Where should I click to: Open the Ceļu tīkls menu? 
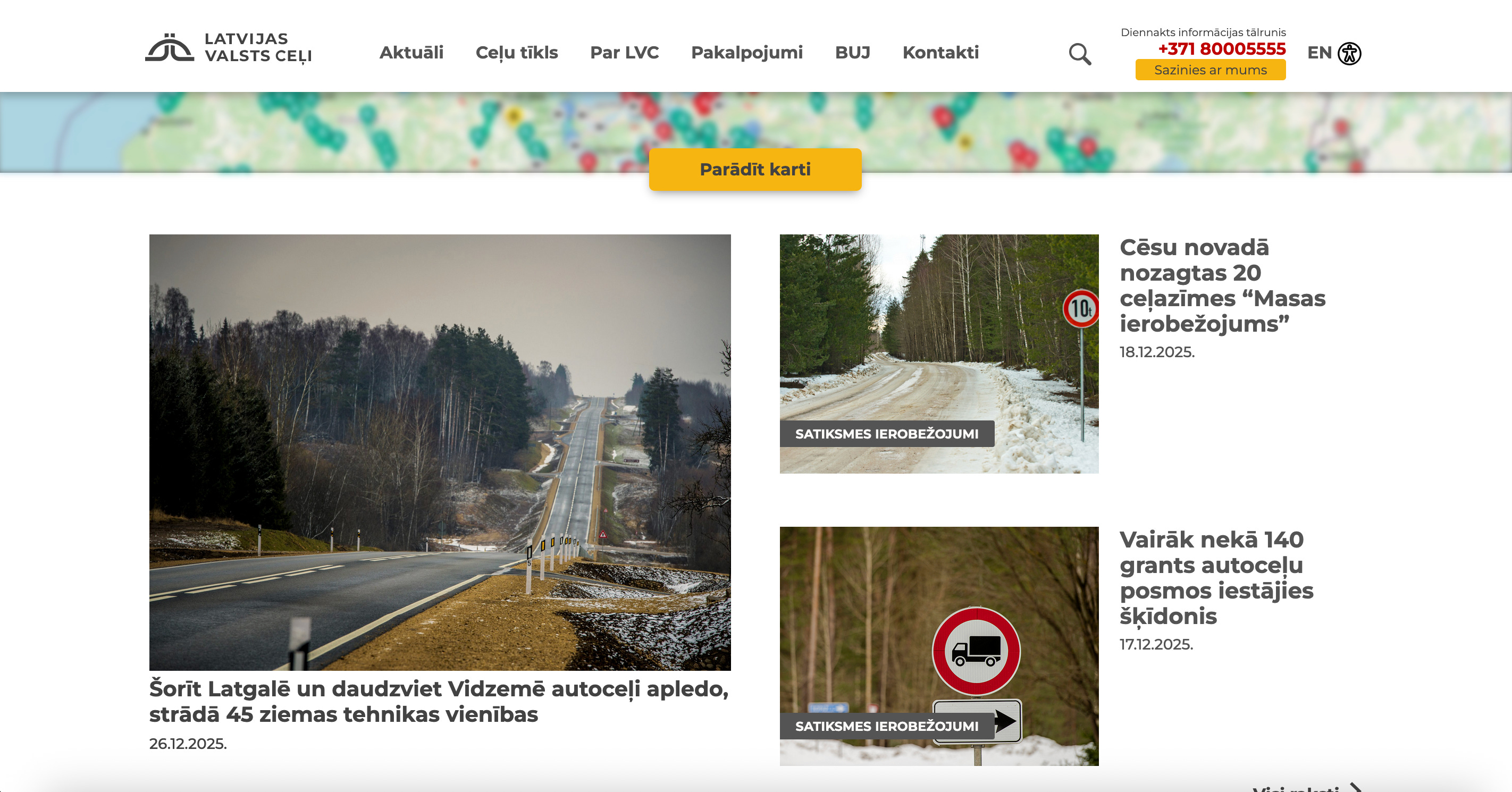[517, 53]
